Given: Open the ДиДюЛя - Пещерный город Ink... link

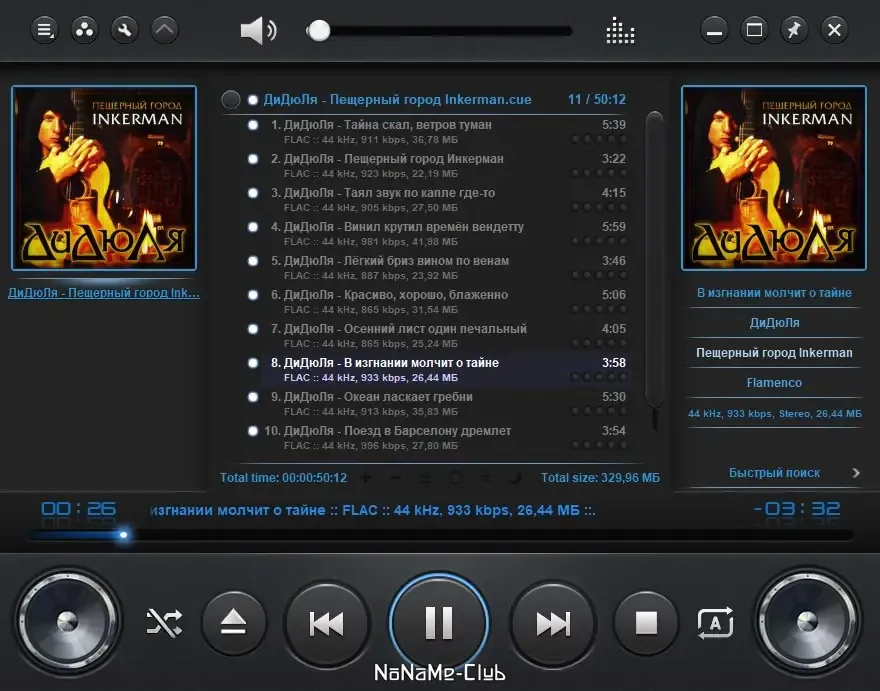Looking at the screenshot, I should click(x=104, y=293).
